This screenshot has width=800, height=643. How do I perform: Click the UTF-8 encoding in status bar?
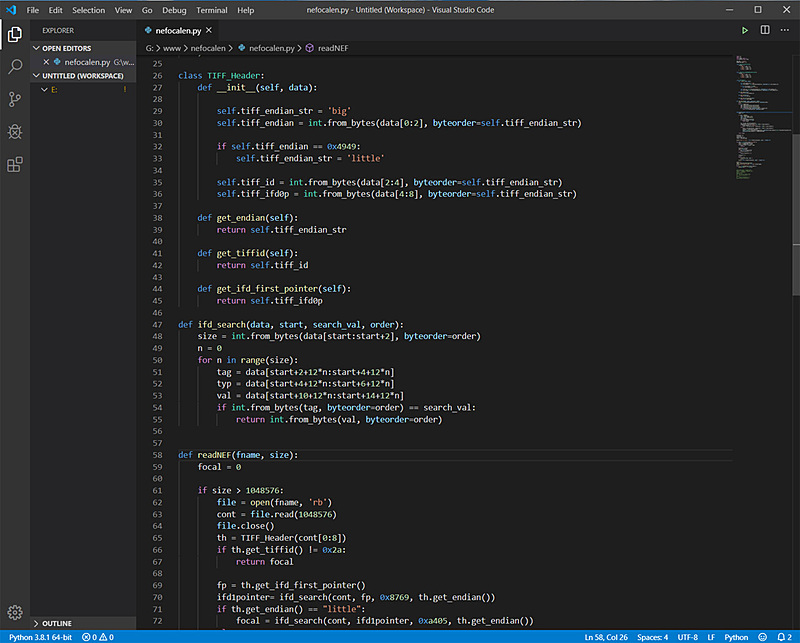point(688,637)
